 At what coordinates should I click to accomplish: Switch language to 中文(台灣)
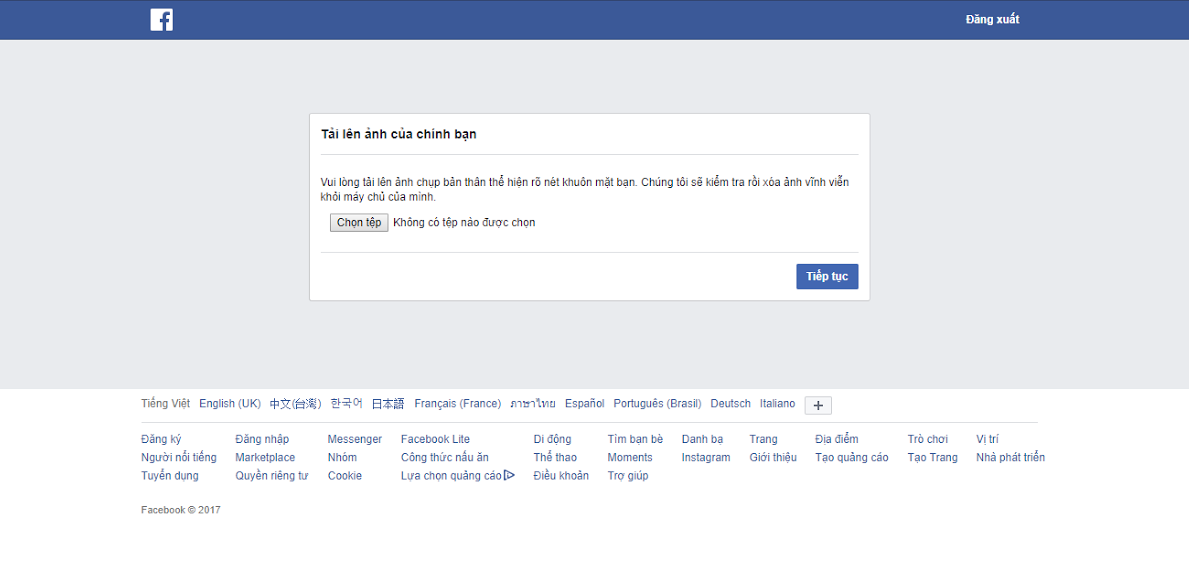pyautogui.click(x=296, y=403)
